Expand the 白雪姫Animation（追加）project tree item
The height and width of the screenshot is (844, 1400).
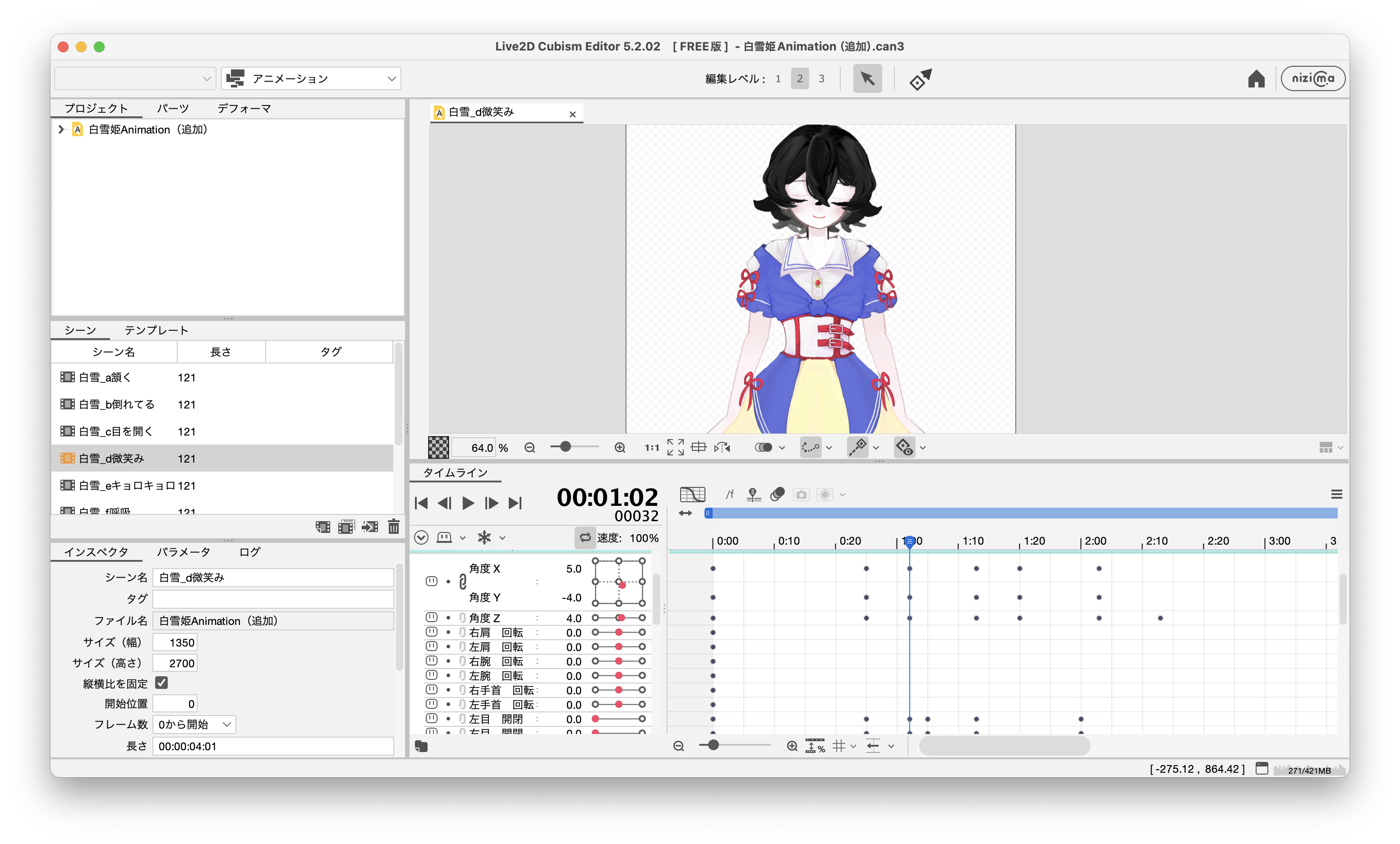click(62, 129)
